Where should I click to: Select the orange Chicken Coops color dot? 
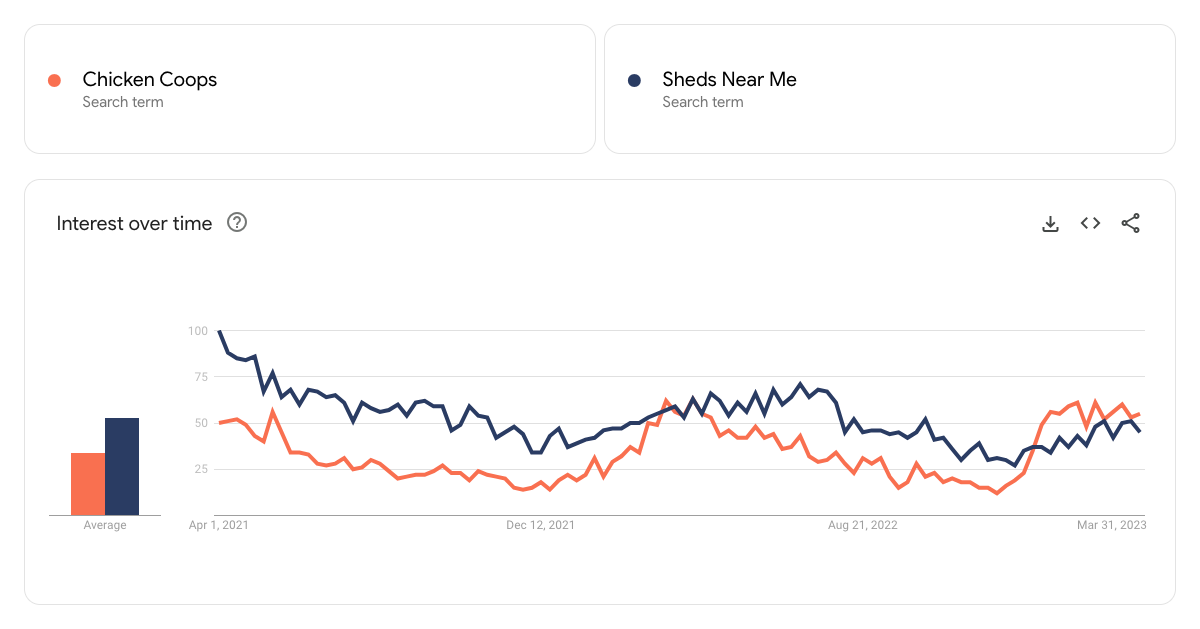tap(54, 80)
